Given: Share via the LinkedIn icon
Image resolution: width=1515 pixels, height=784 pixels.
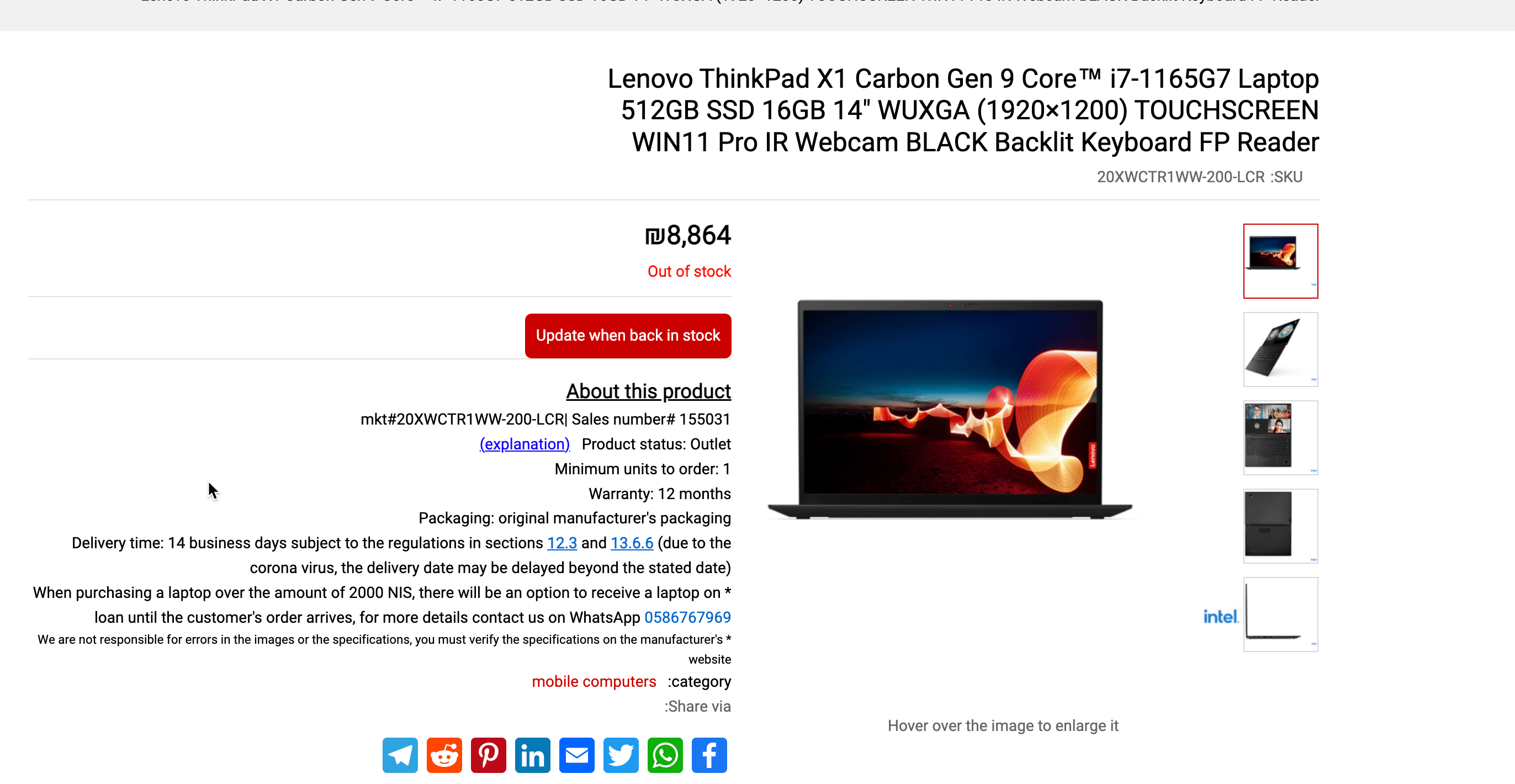Looking at the screenshot, I should 532,755.
